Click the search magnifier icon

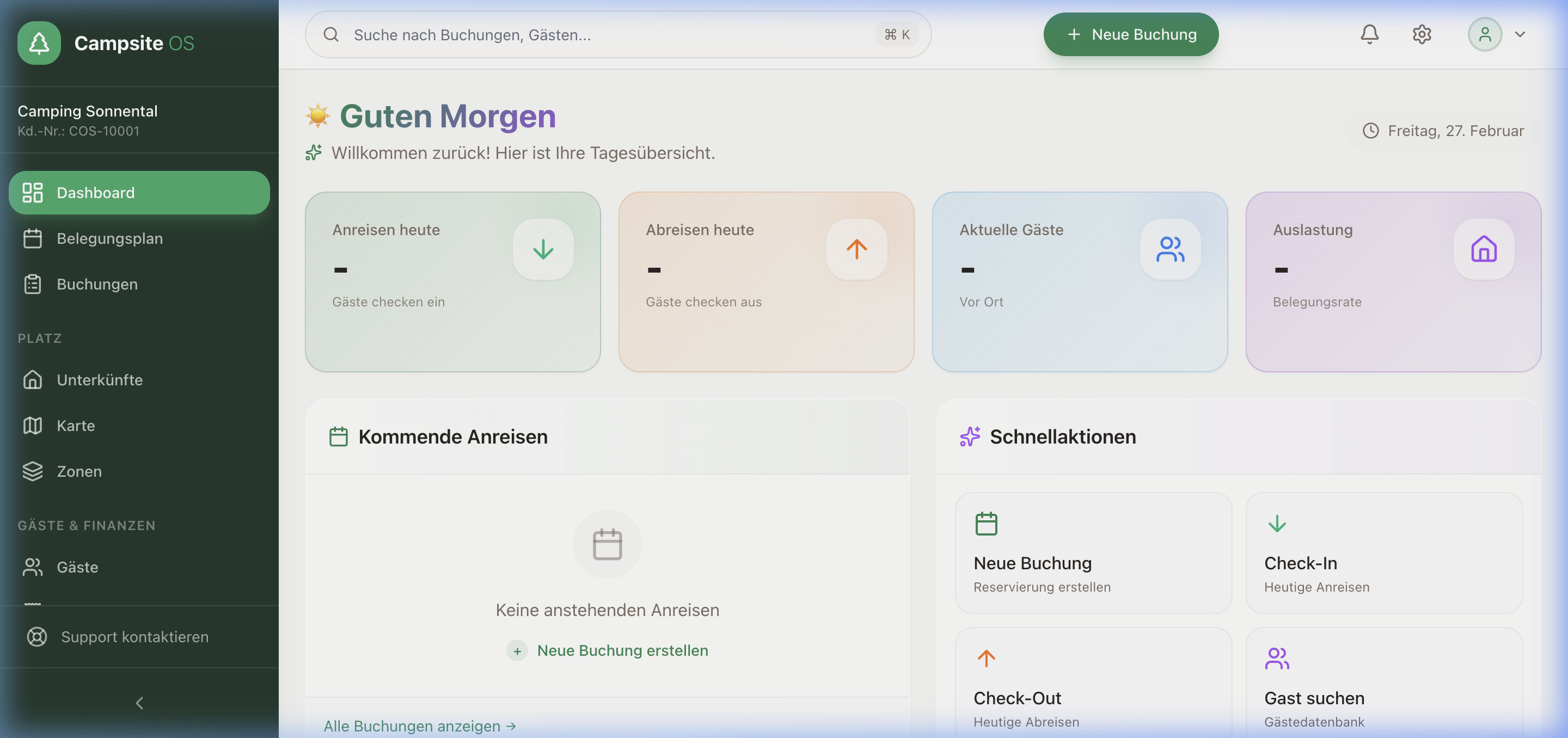click(x=331, y=34)
